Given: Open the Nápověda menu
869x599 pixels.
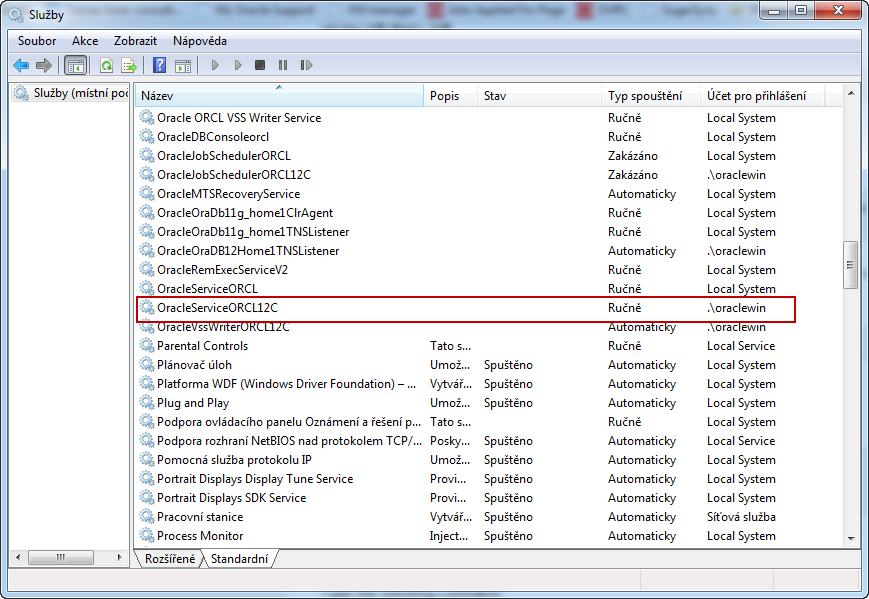Looking at the screenshot, I should [x=200, y=41].
